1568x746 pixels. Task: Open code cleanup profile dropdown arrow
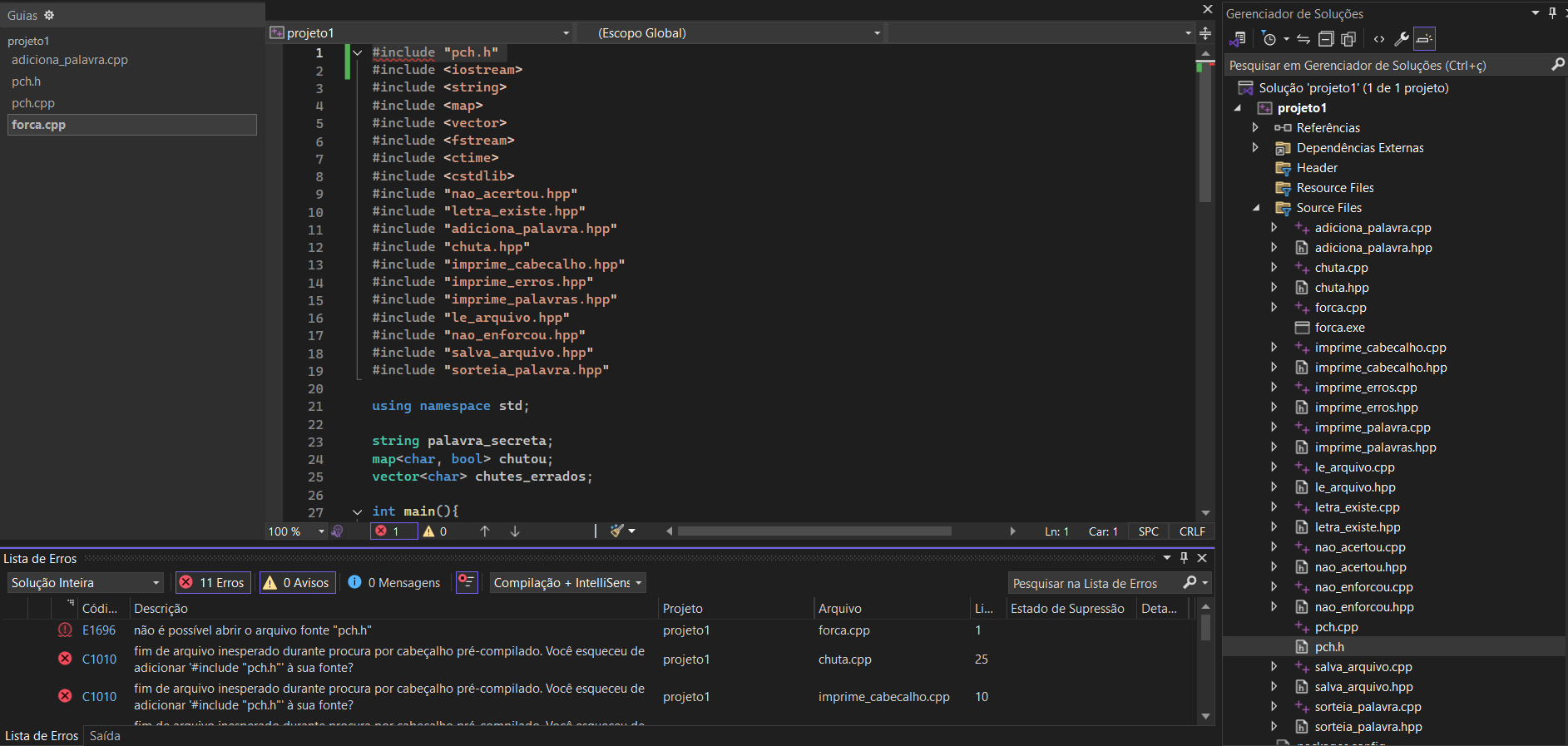632,531
